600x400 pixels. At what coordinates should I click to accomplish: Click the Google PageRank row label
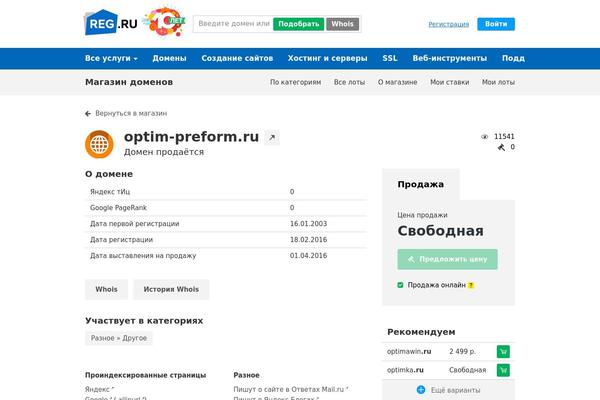pos(118,208)
